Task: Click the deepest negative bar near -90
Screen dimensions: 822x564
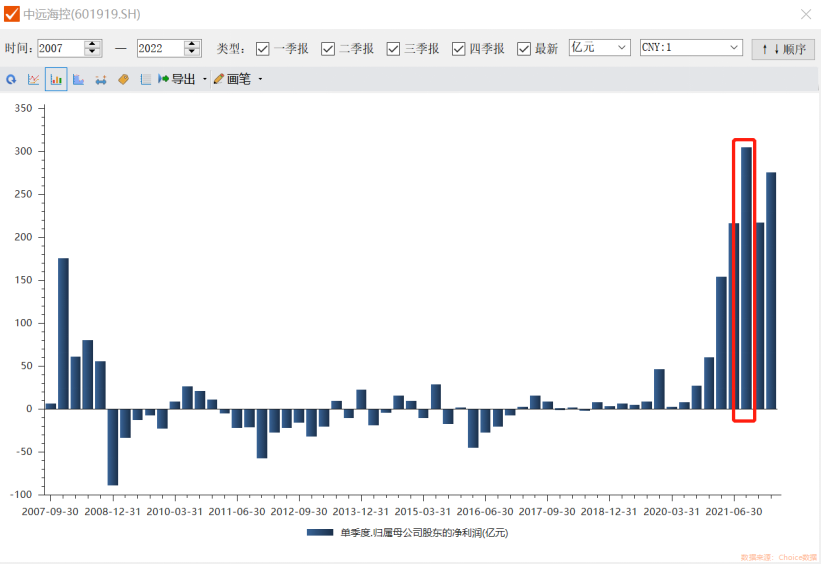Action: [x=113, y=447]
